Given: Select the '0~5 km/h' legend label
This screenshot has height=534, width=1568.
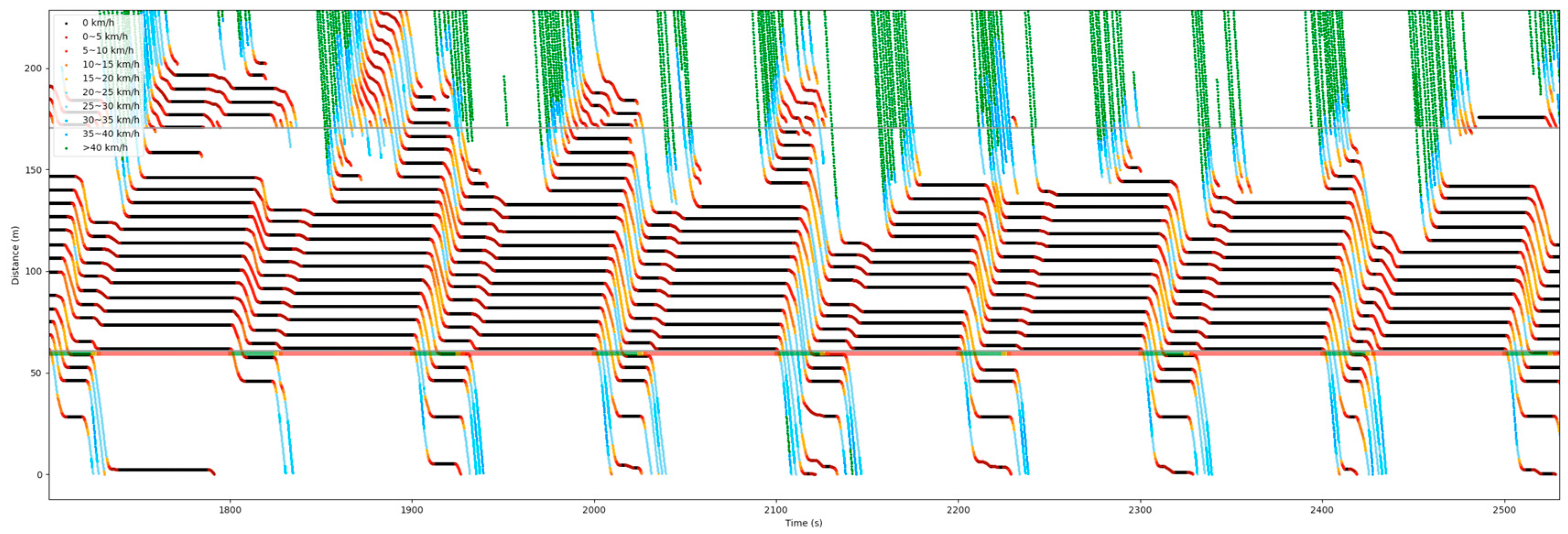Looking at the screenshot, I should coord(105,37).
